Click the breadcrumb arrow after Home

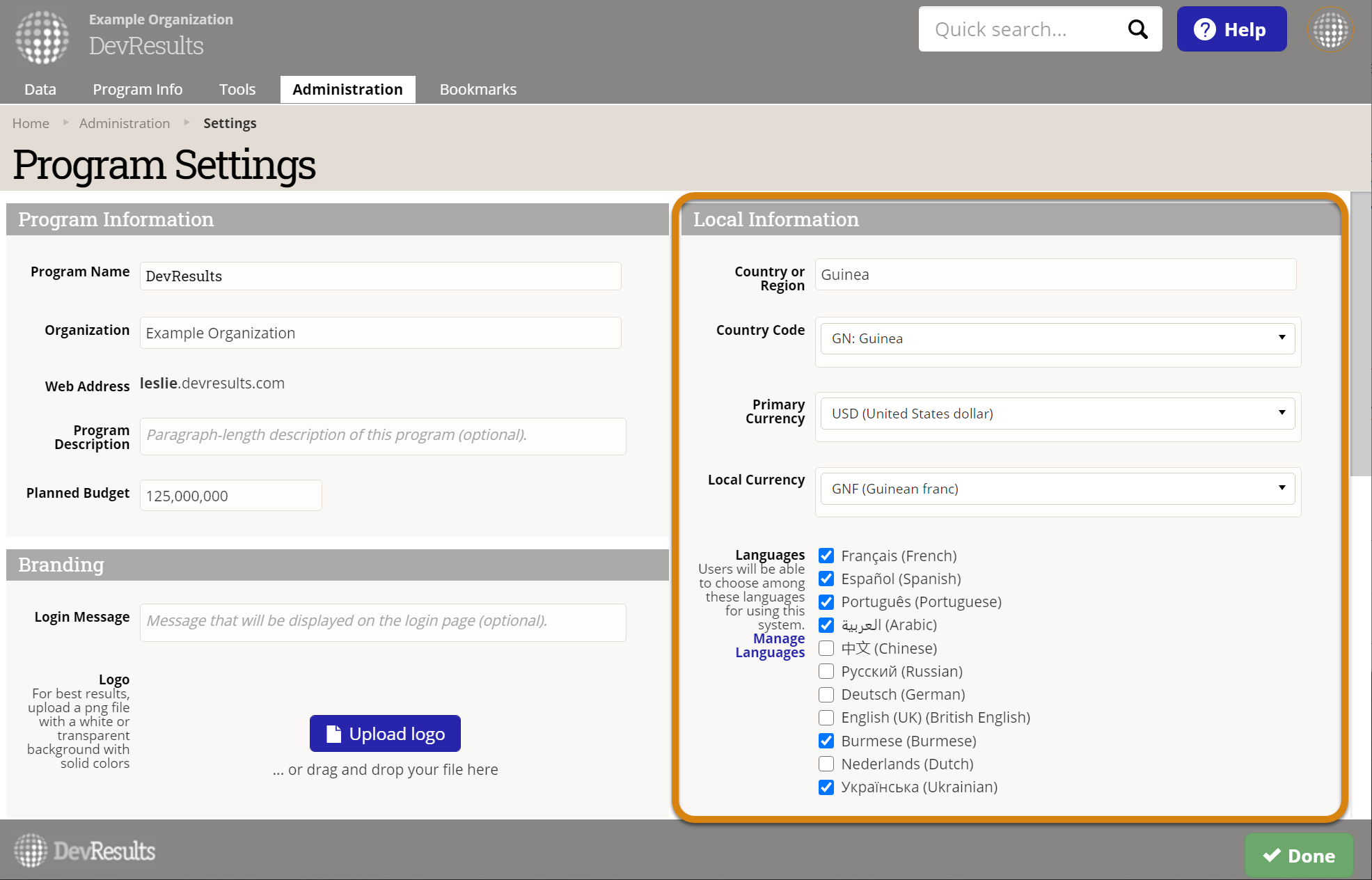pyautogui.click(x=65, y=123)
